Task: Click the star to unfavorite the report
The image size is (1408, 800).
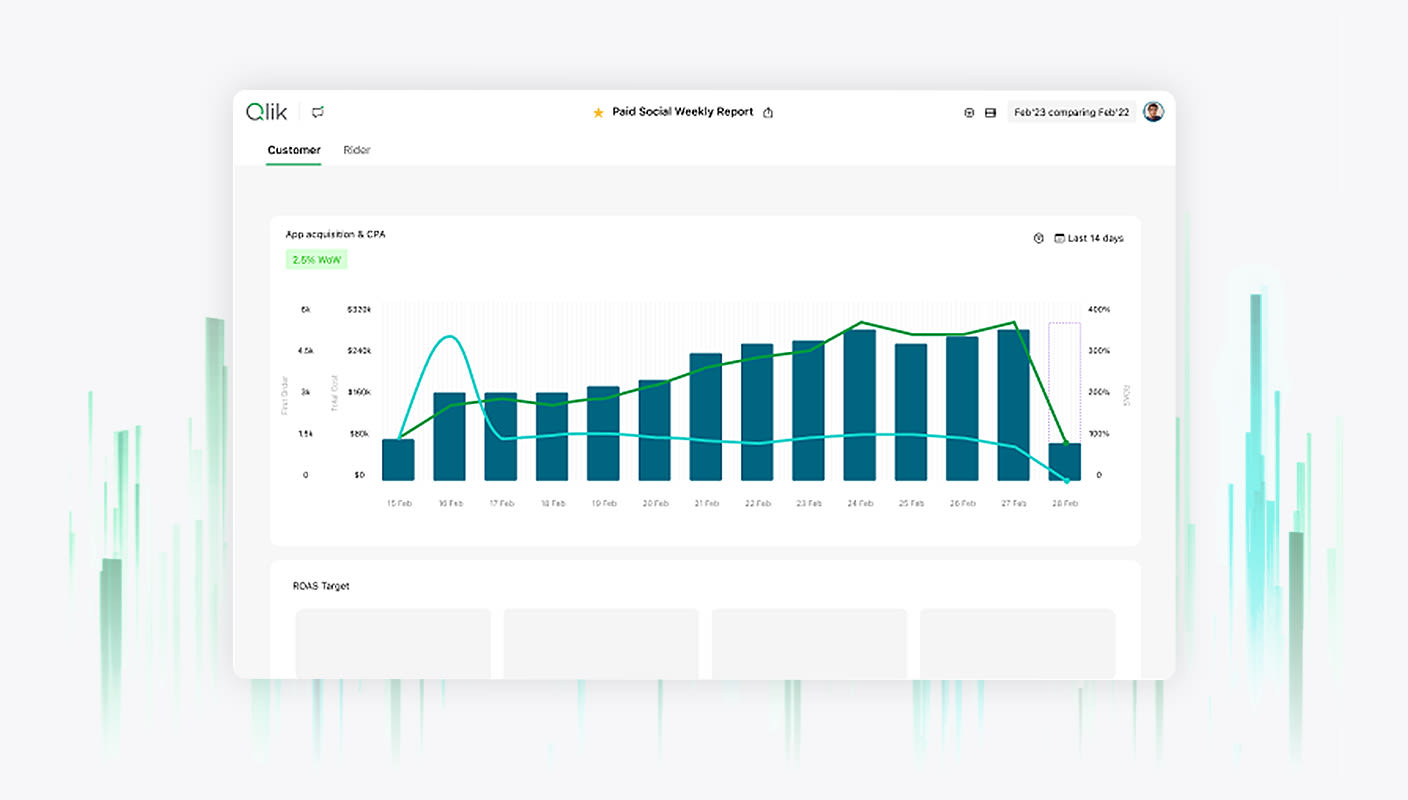Action: point(597,112)
